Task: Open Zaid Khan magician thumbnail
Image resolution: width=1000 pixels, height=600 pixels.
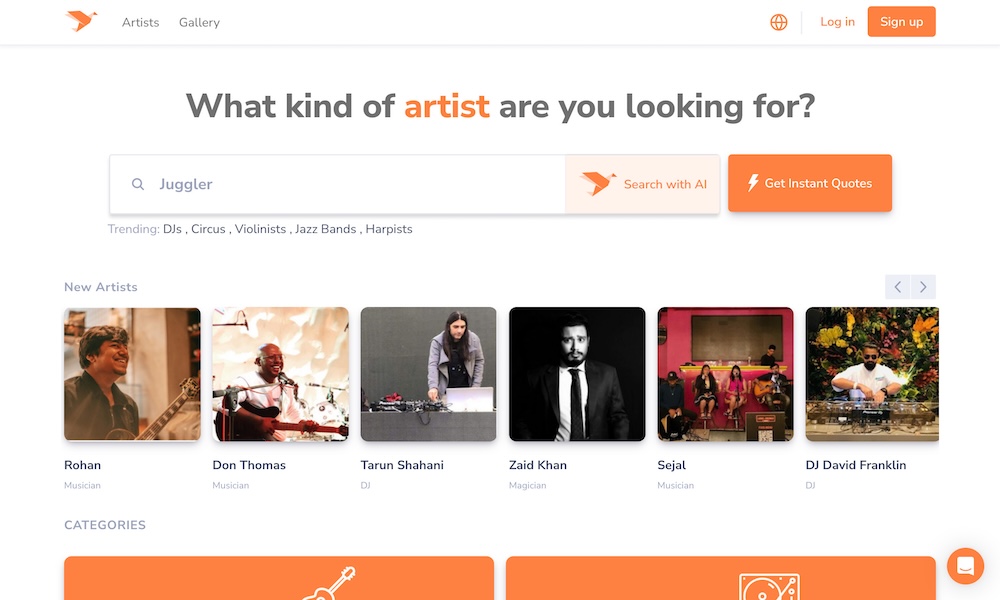Action: pos(577,374)
